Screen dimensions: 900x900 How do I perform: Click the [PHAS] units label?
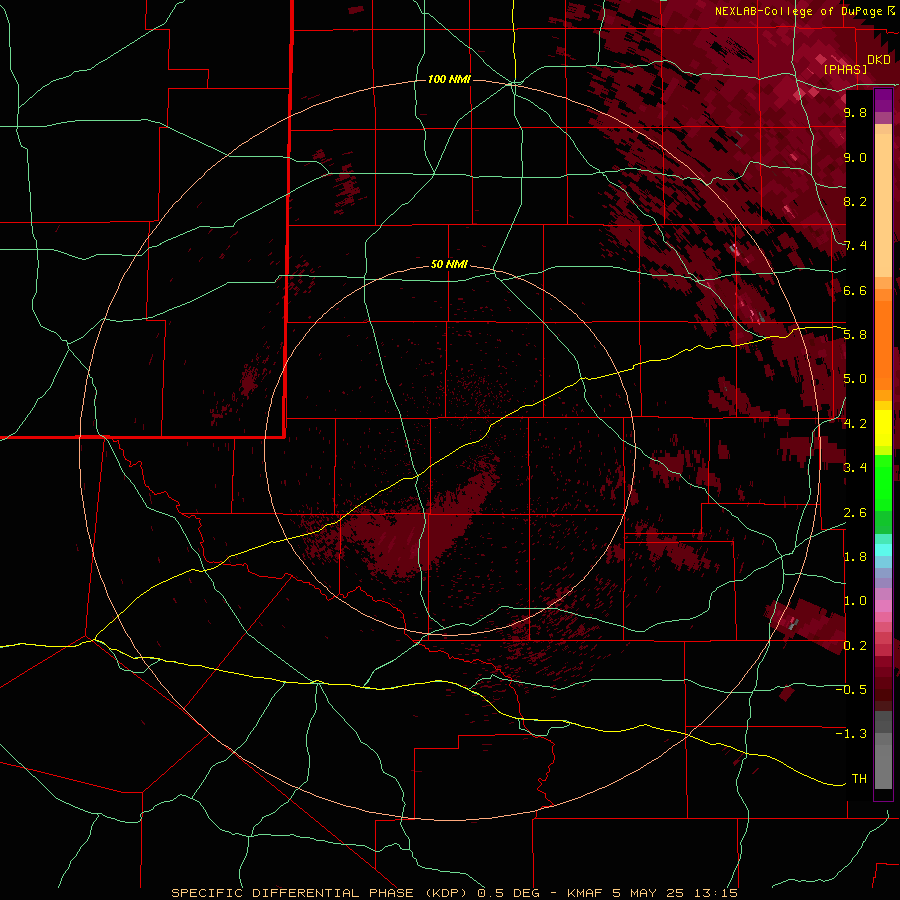[x=845, y=69]
